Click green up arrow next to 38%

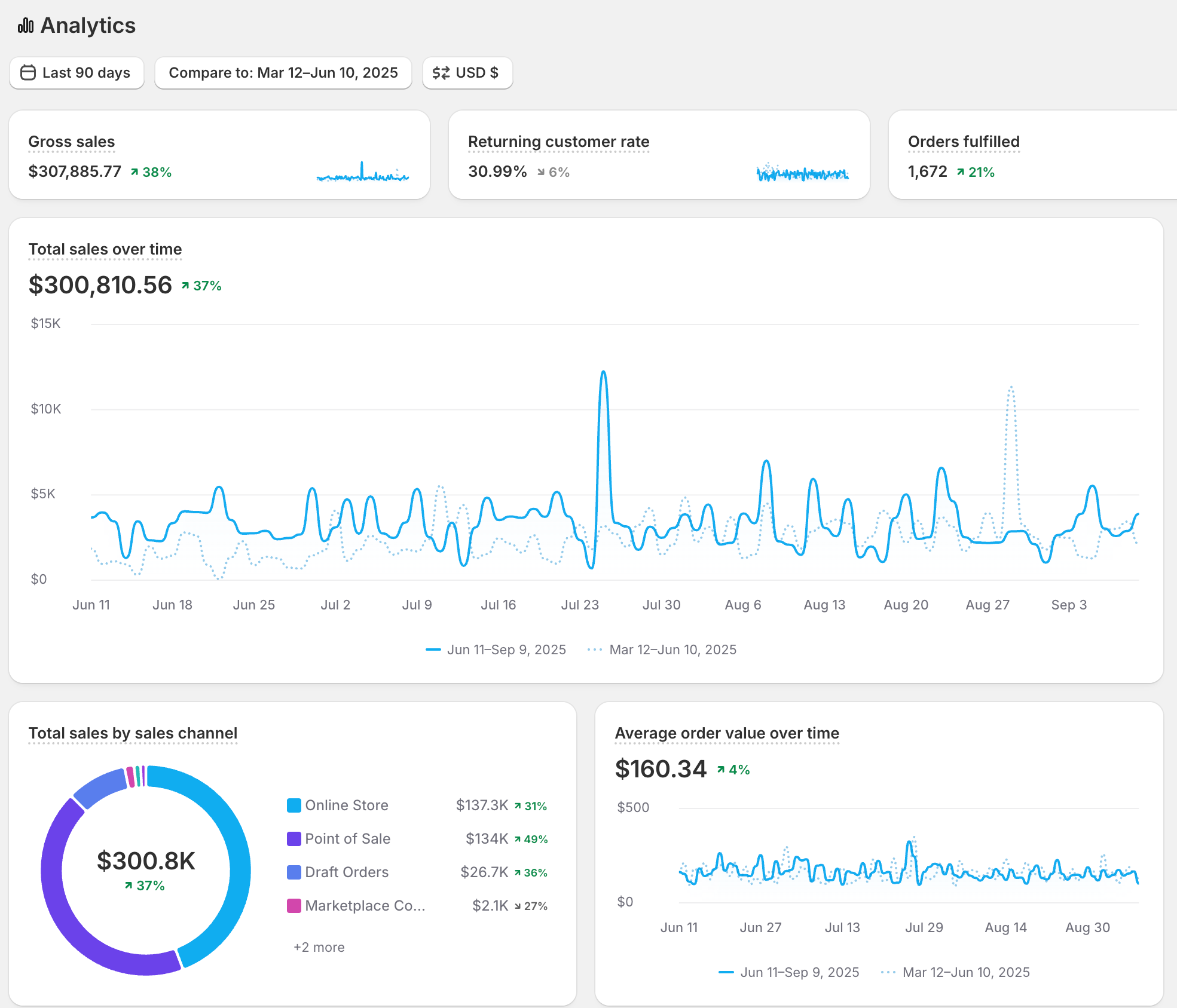click(x=134, y=172)
